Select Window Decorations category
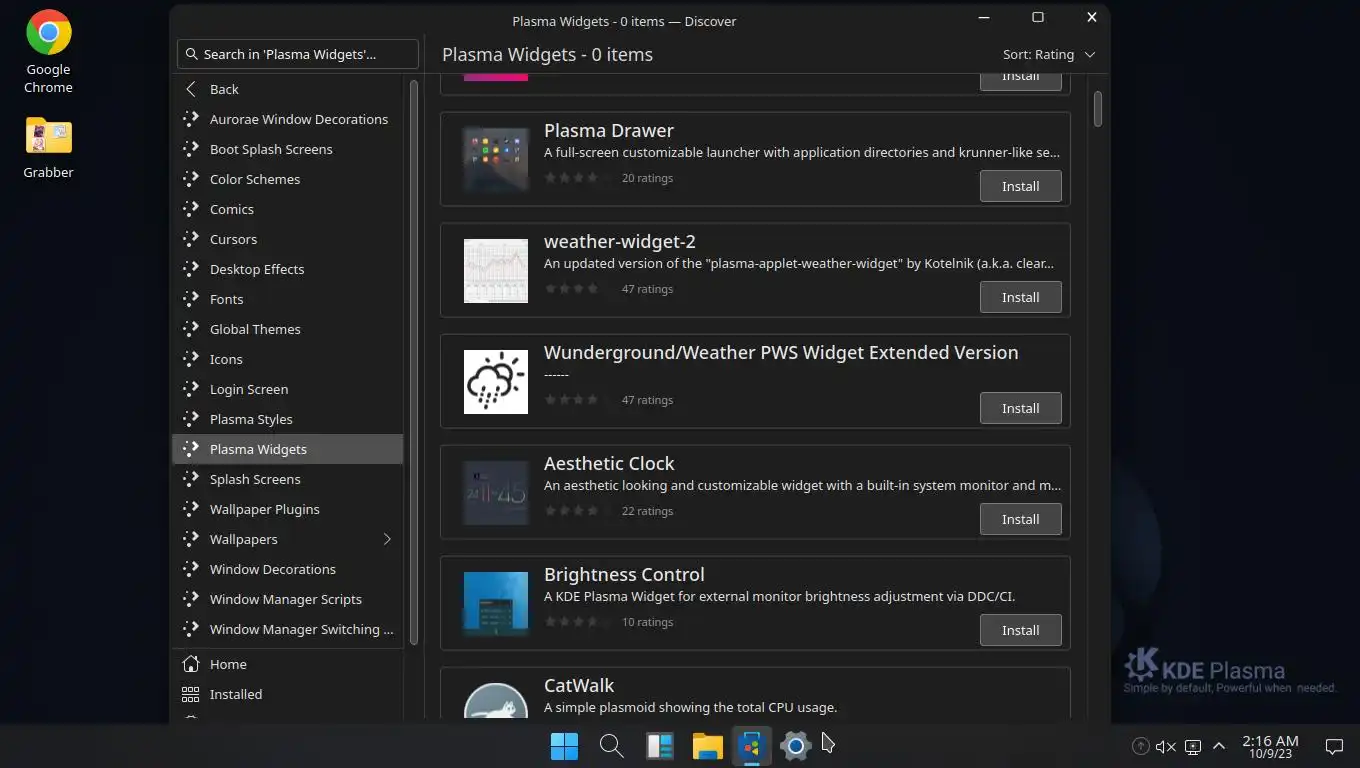The image size is (1360, 768). (288, 569)
